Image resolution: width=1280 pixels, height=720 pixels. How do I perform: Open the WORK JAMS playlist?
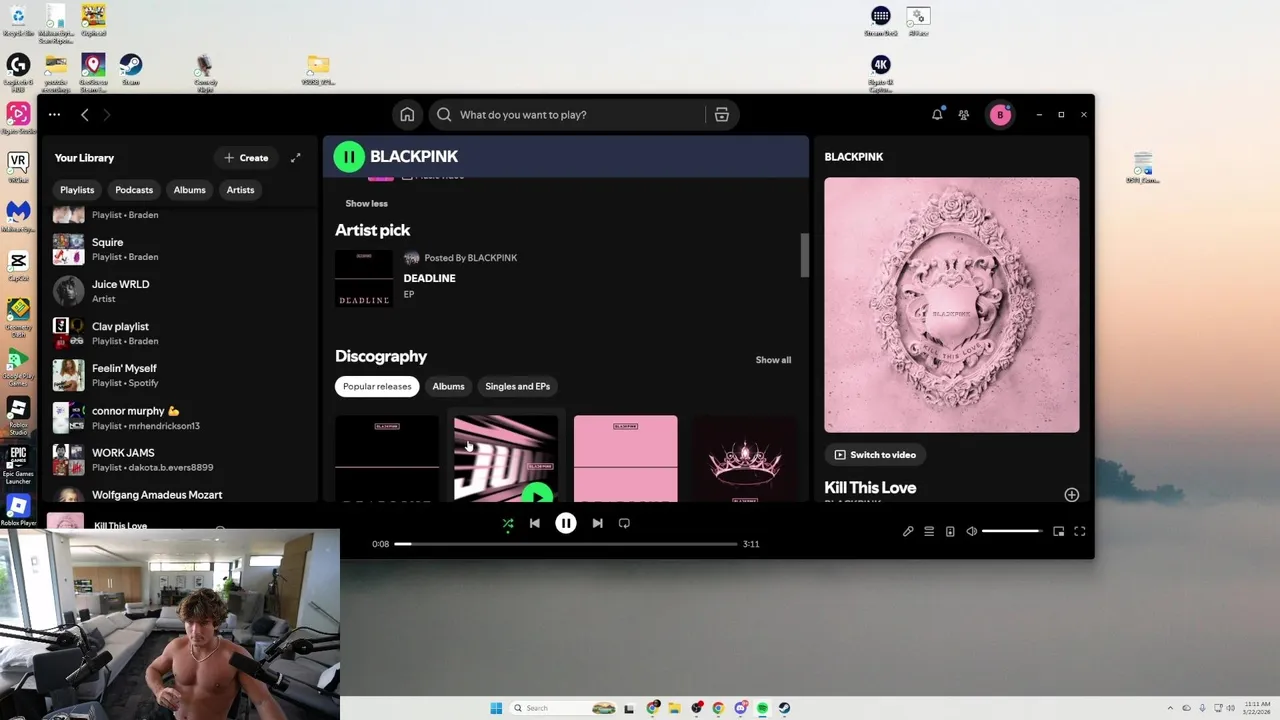(182, 459)
